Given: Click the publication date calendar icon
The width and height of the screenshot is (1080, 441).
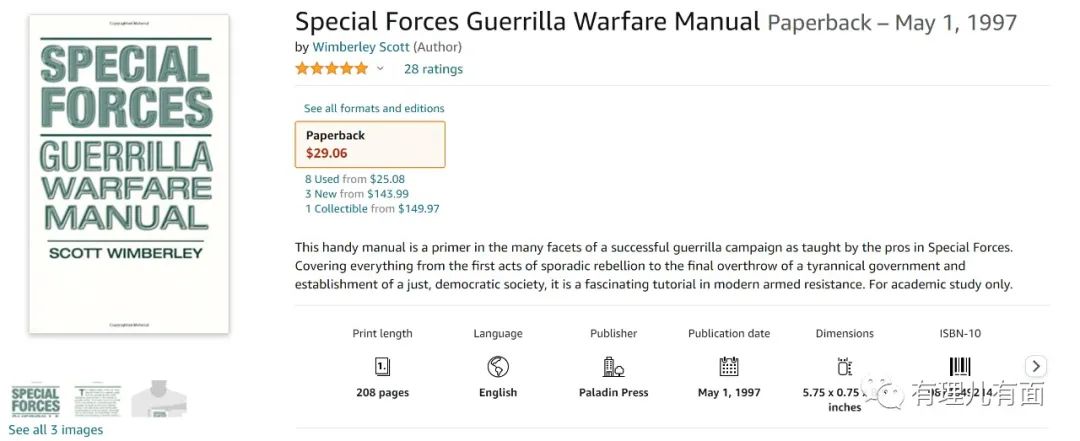Looking at the screenshot, I should (x=729, y=366).
